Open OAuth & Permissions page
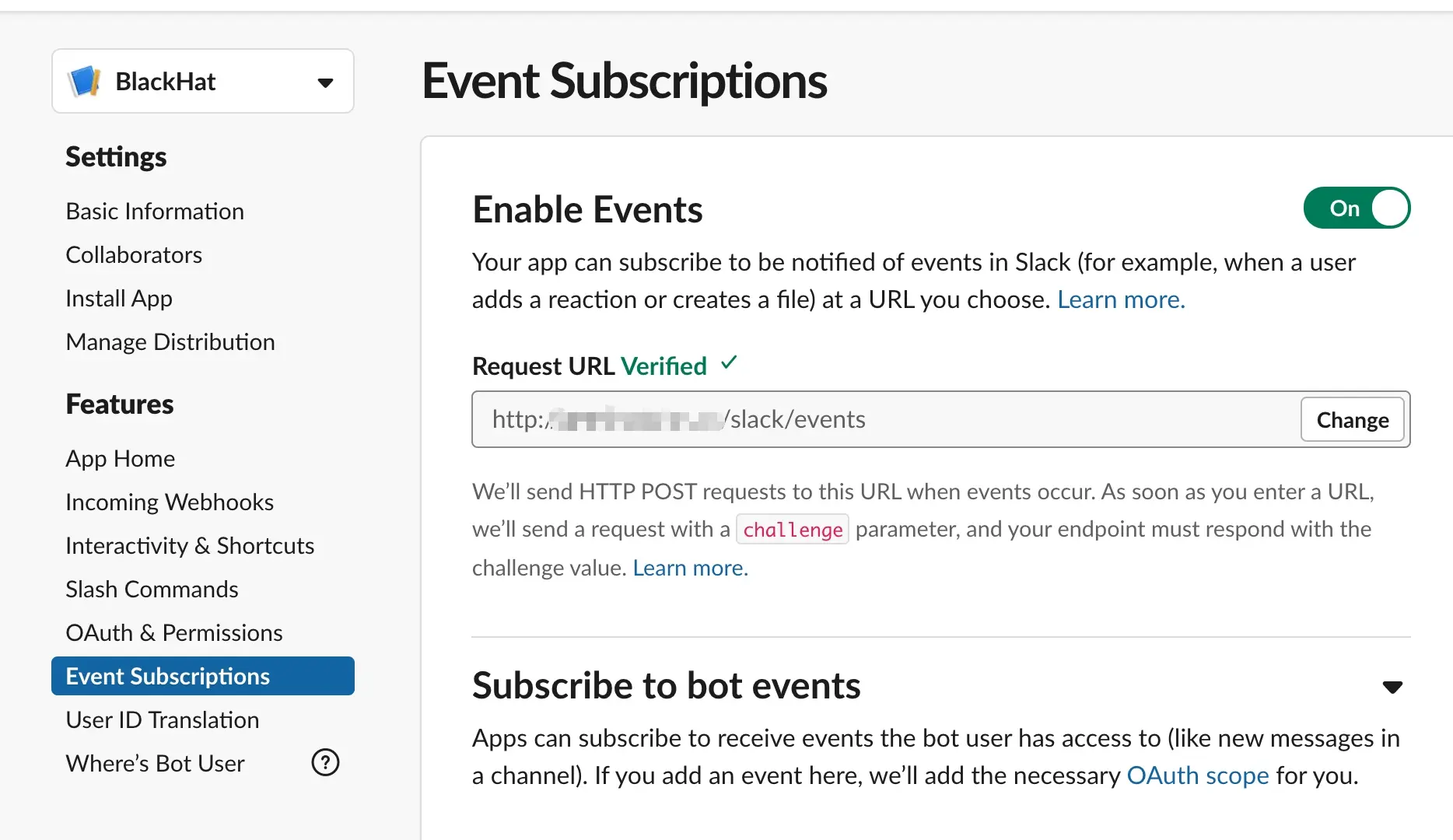 174,633
